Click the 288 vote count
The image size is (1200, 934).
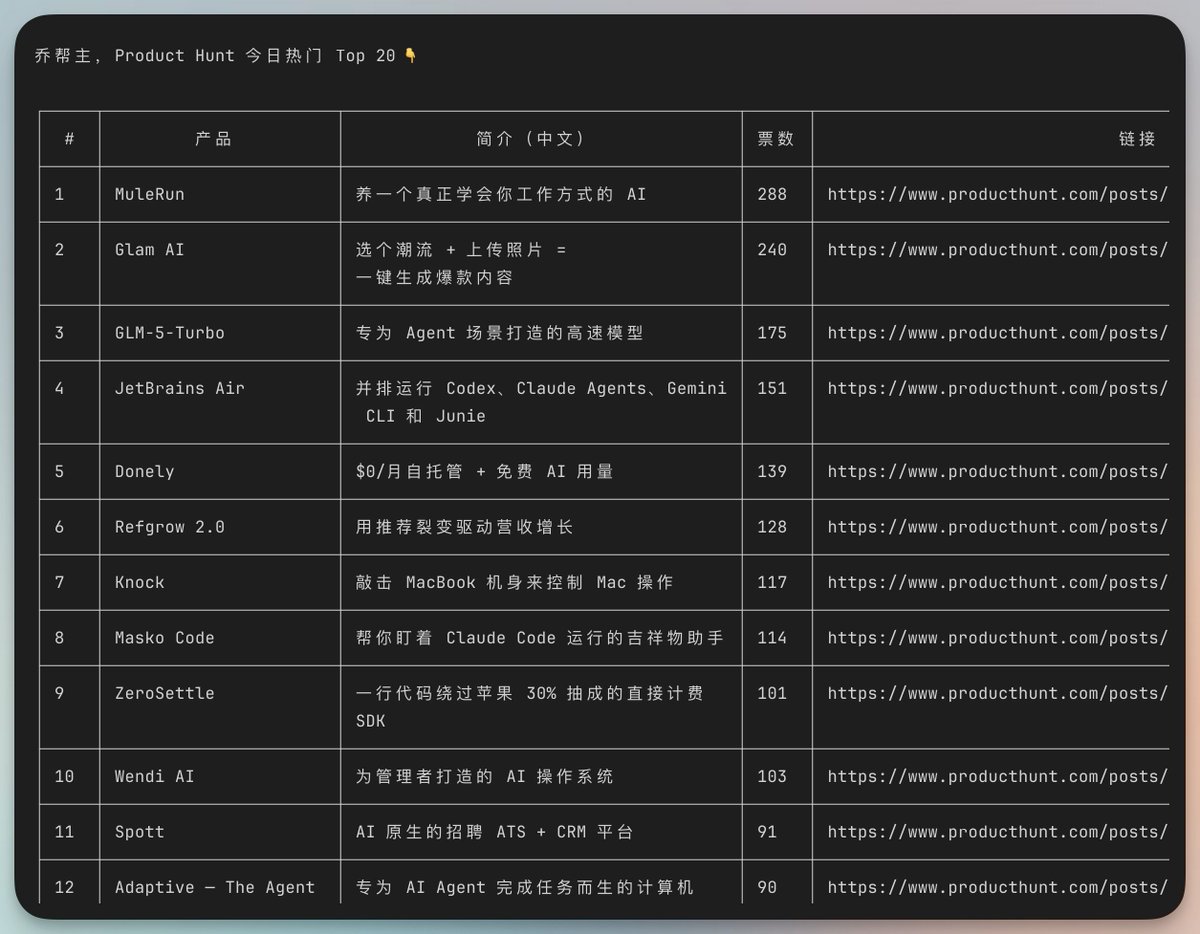[772, 194]
